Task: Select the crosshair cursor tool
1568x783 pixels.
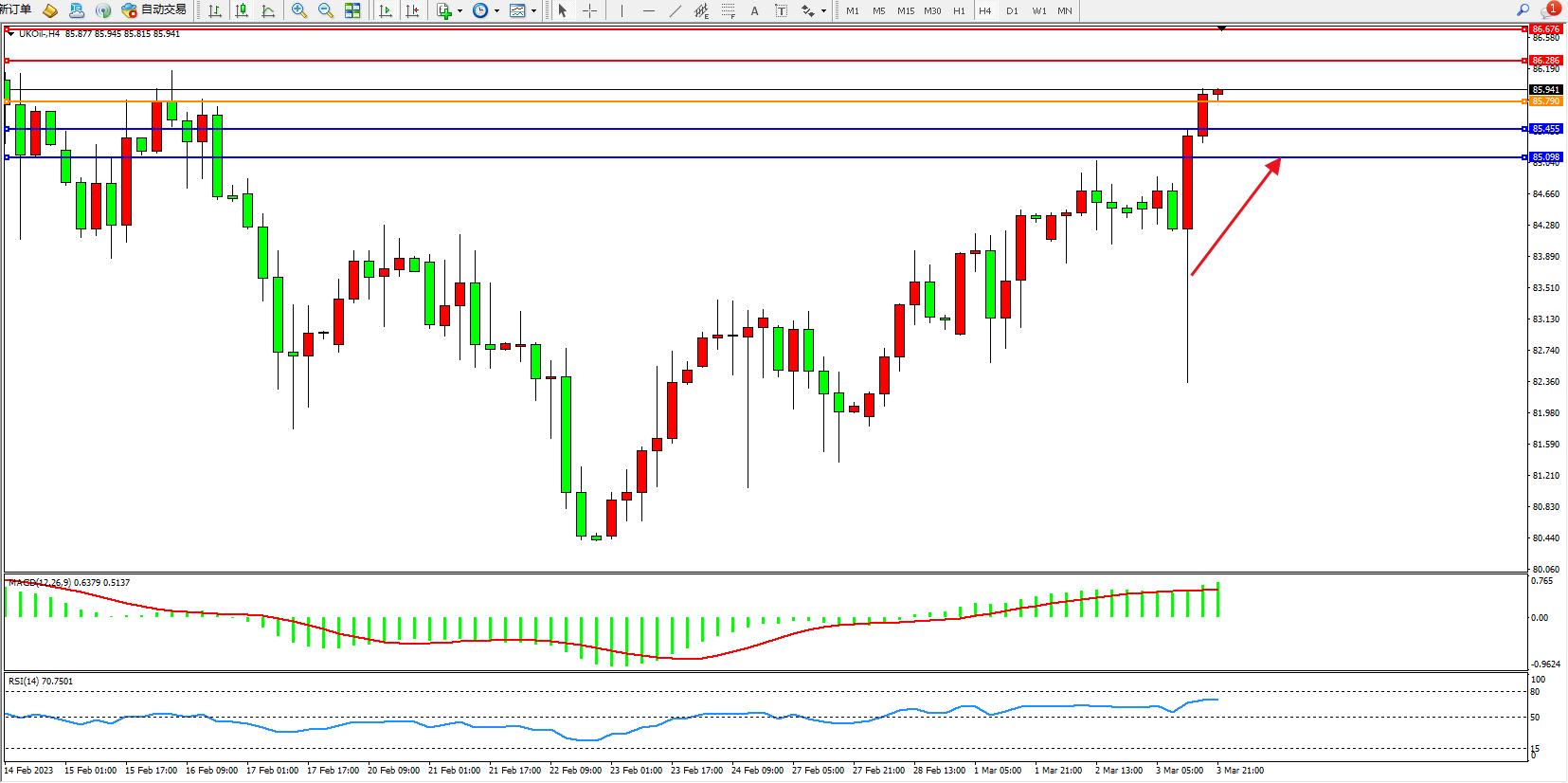Action: click(x=589, y=10)
